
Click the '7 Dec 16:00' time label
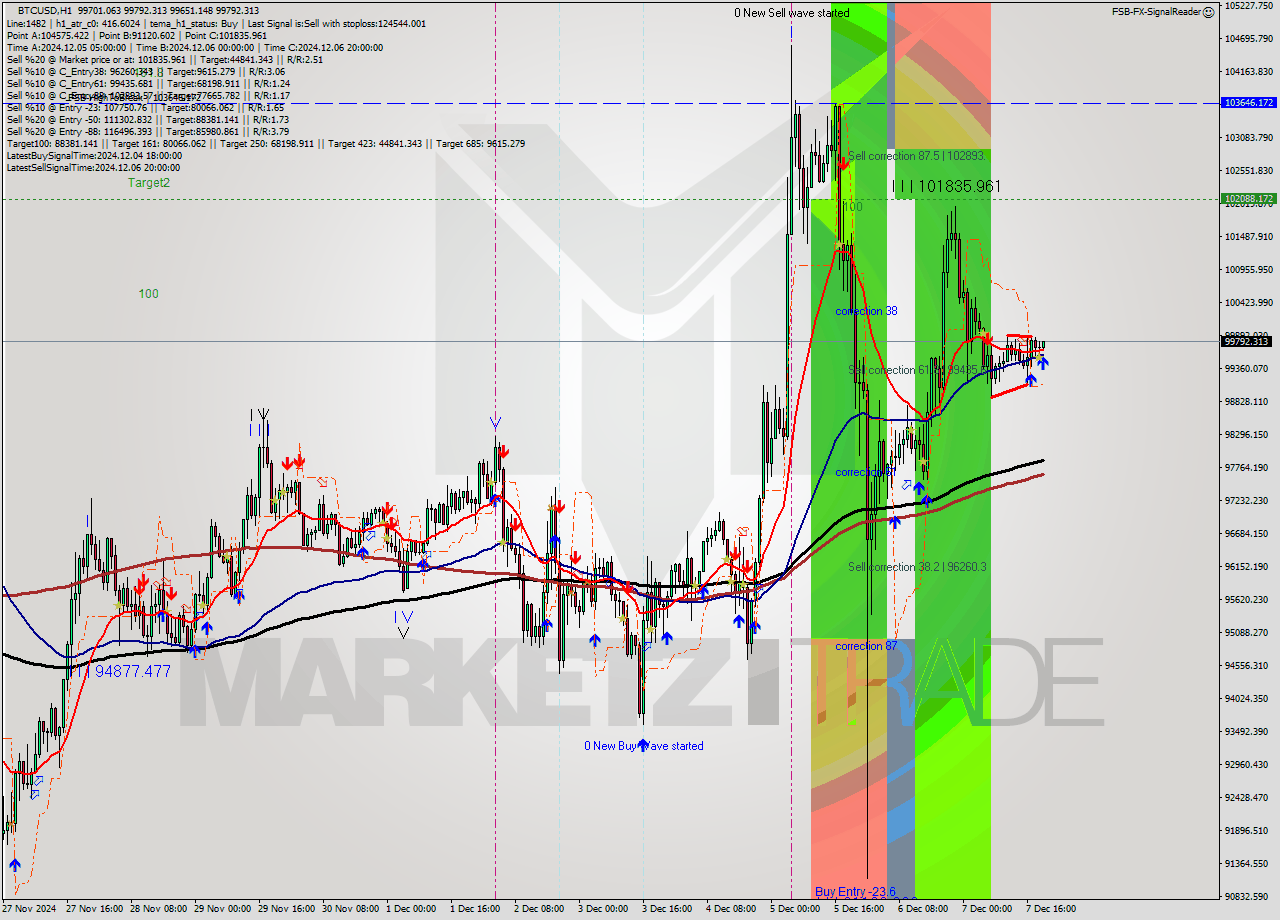pyautogui.click(x=1050, y=909)
